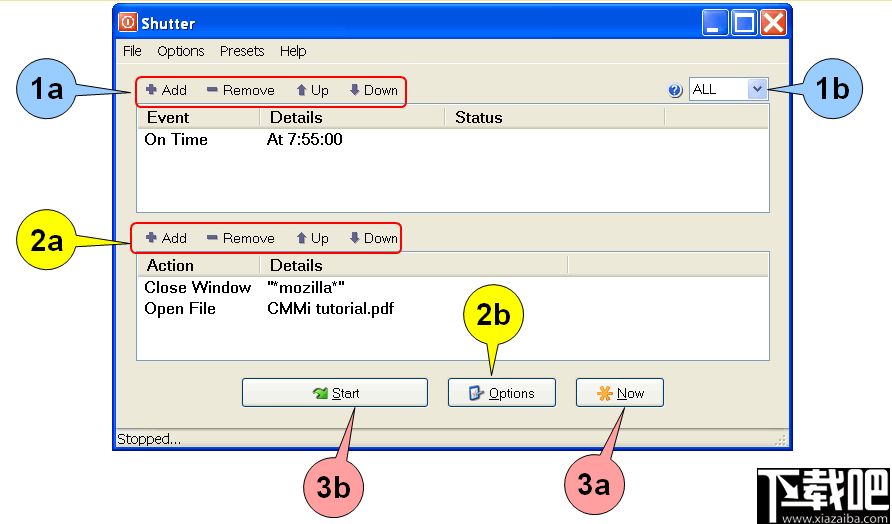Add a new event in events toolbar
Image resolution: width=892 pixels, height=524 pixels.
click(166, 90)
